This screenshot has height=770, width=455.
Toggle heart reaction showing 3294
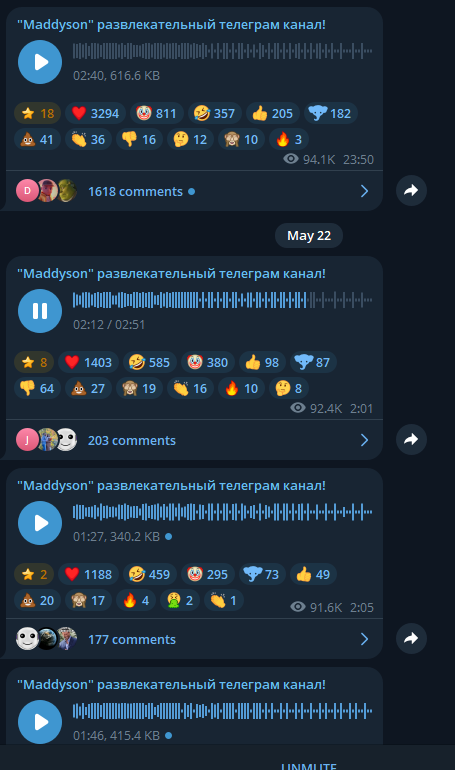tap(95, 113)
